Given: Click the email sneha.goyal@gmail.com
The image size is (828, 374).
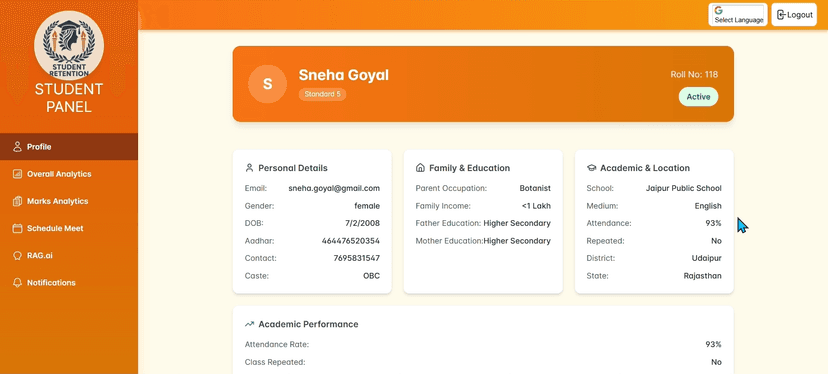Looking at the screenshot, I should tap(334, 188).
